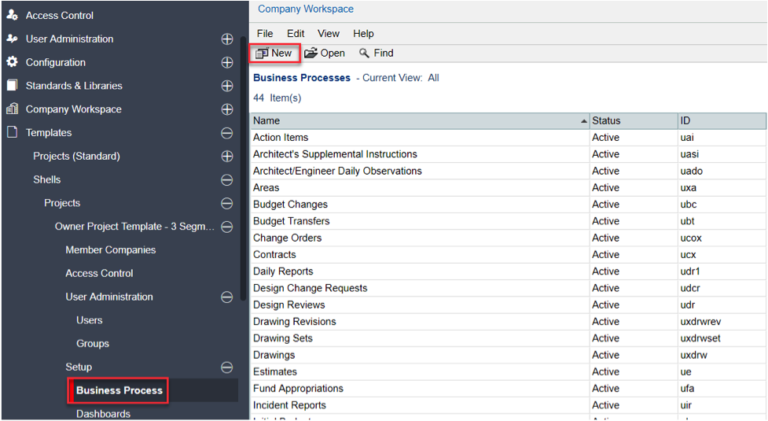Click the User Administration icon in sidebar
This screenshot has width=768, height=421.
[x=12, y=38]
